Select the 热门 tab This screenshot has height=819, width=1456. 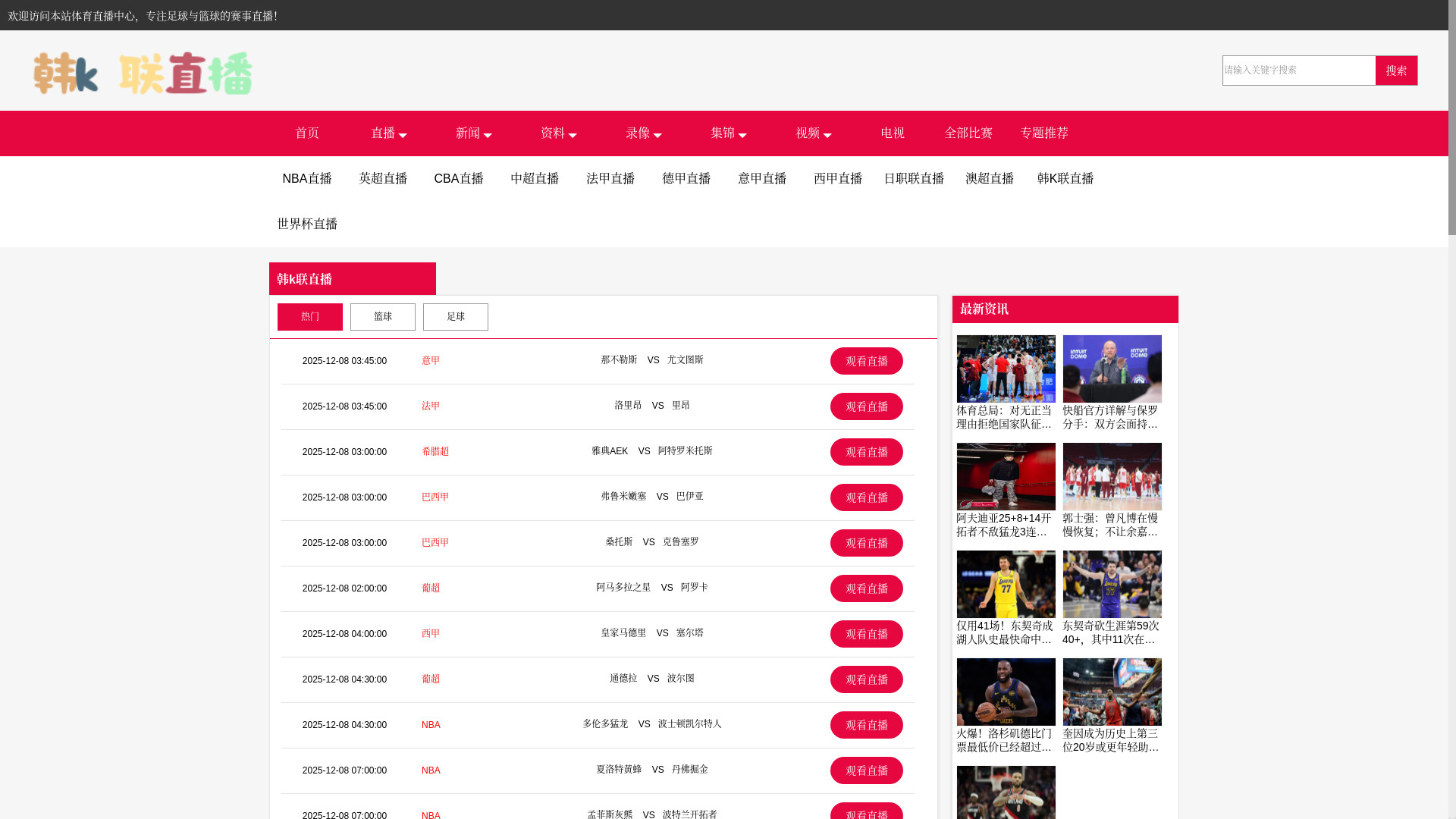[x=309, y=317]
